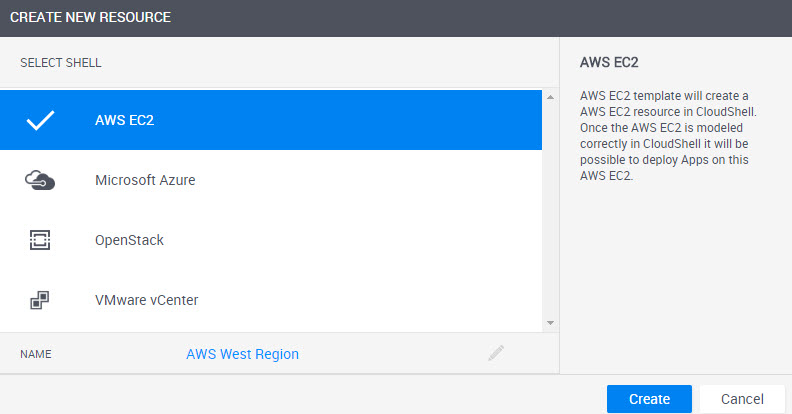792x414 pixels.
Task: Click the CREATE NEW RESOURCE title
Action: click(x=90, y=17)
